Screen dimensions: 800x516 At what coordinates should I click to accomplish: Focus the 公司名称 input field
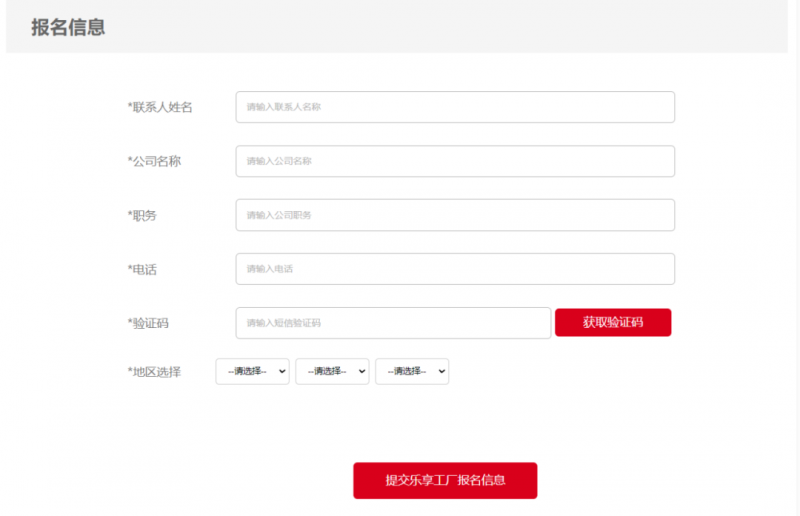click(455, 161)
